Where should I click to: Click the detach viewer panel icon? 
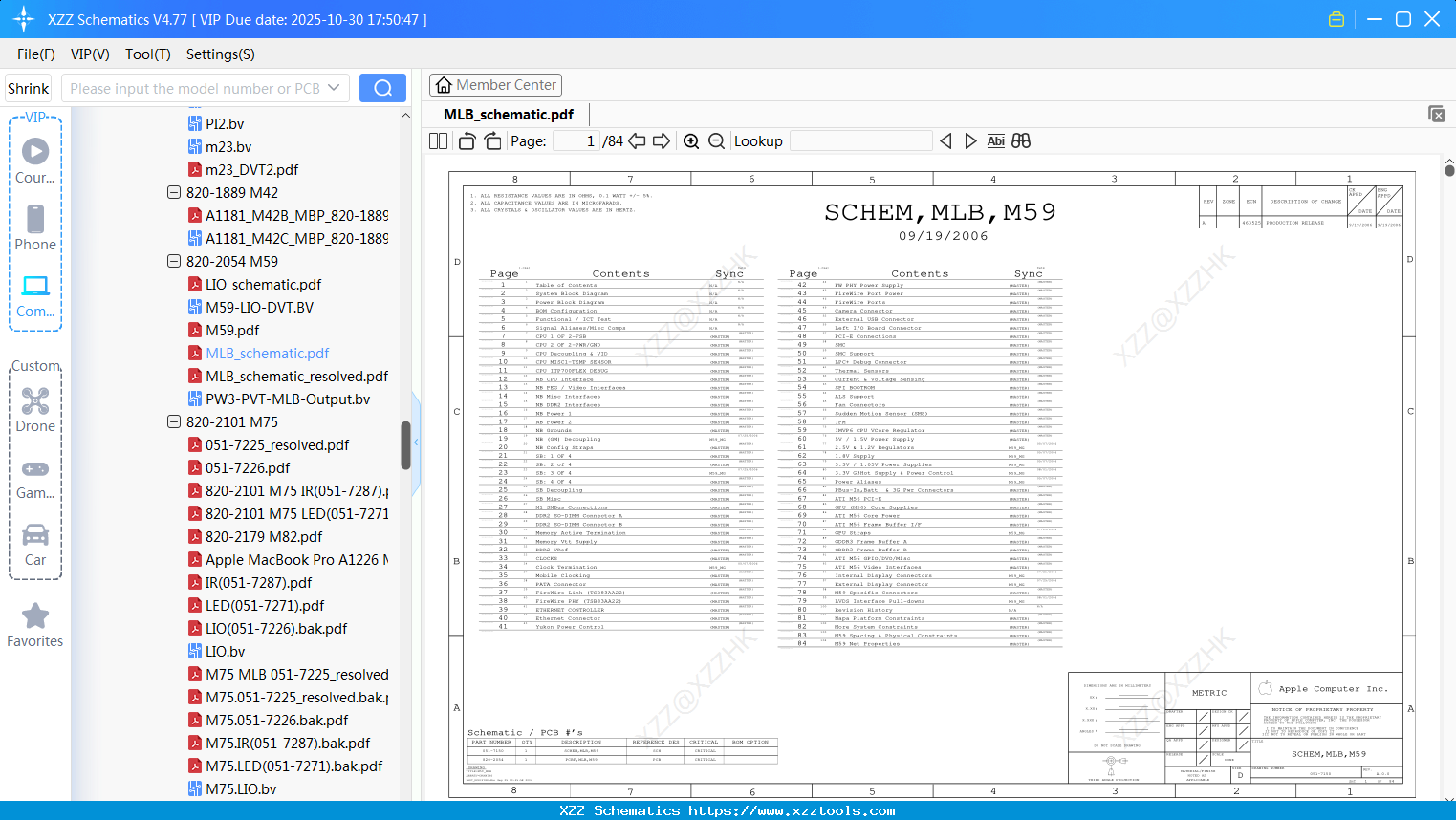coord(1437,114)
